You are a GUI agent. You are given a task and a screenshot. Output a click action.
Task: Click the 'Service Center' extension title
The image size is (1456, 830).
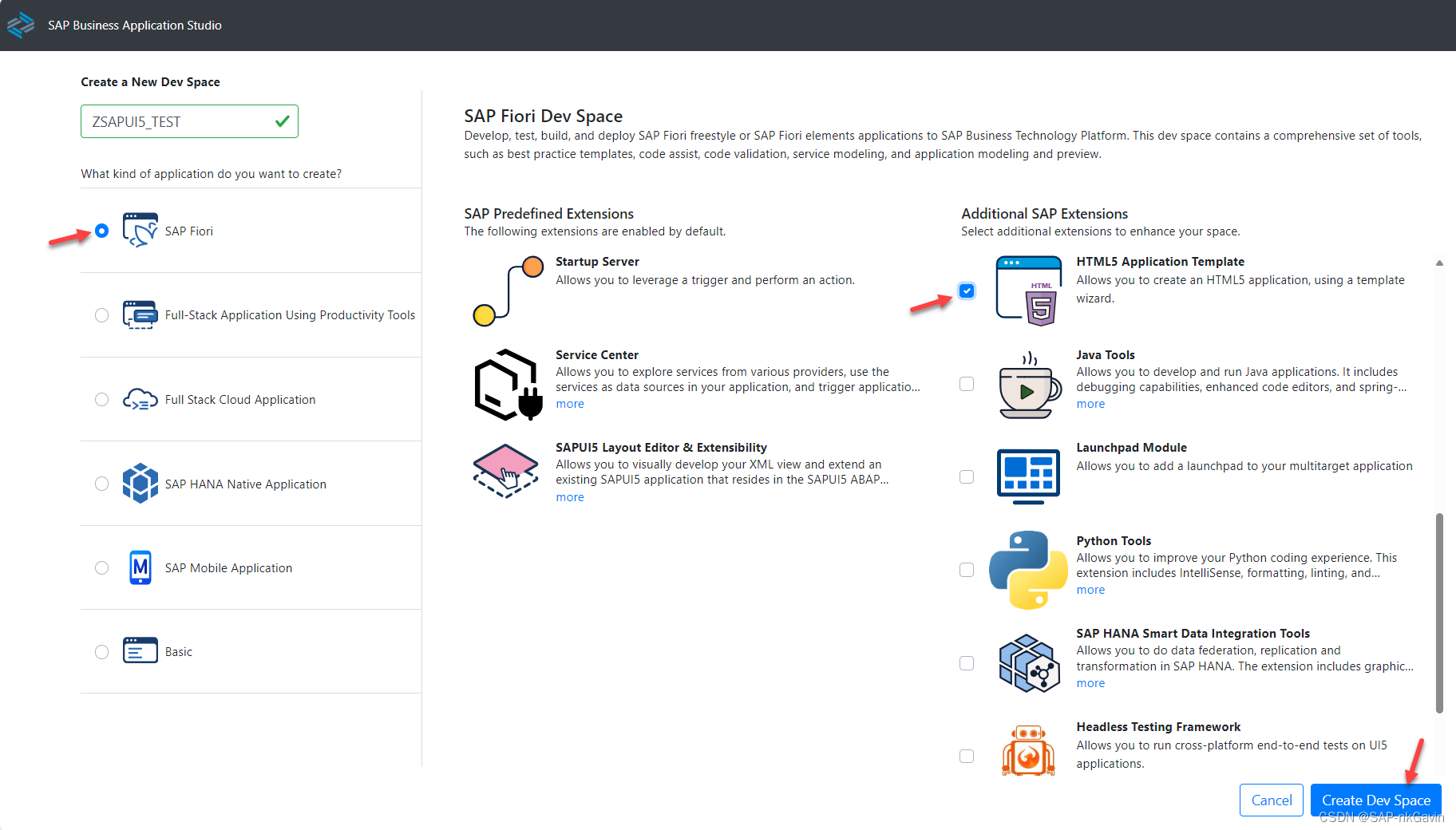pos(597,354)
